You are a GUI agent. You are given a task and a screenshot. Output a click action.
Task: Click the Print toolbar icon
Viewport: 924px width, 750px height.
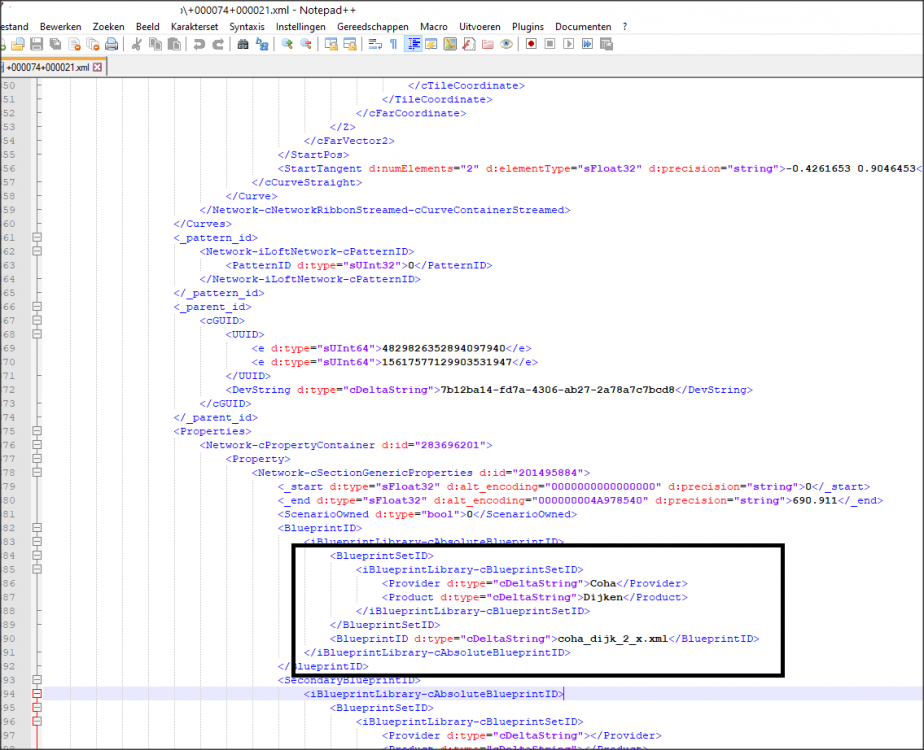click(x=111, y=44)
